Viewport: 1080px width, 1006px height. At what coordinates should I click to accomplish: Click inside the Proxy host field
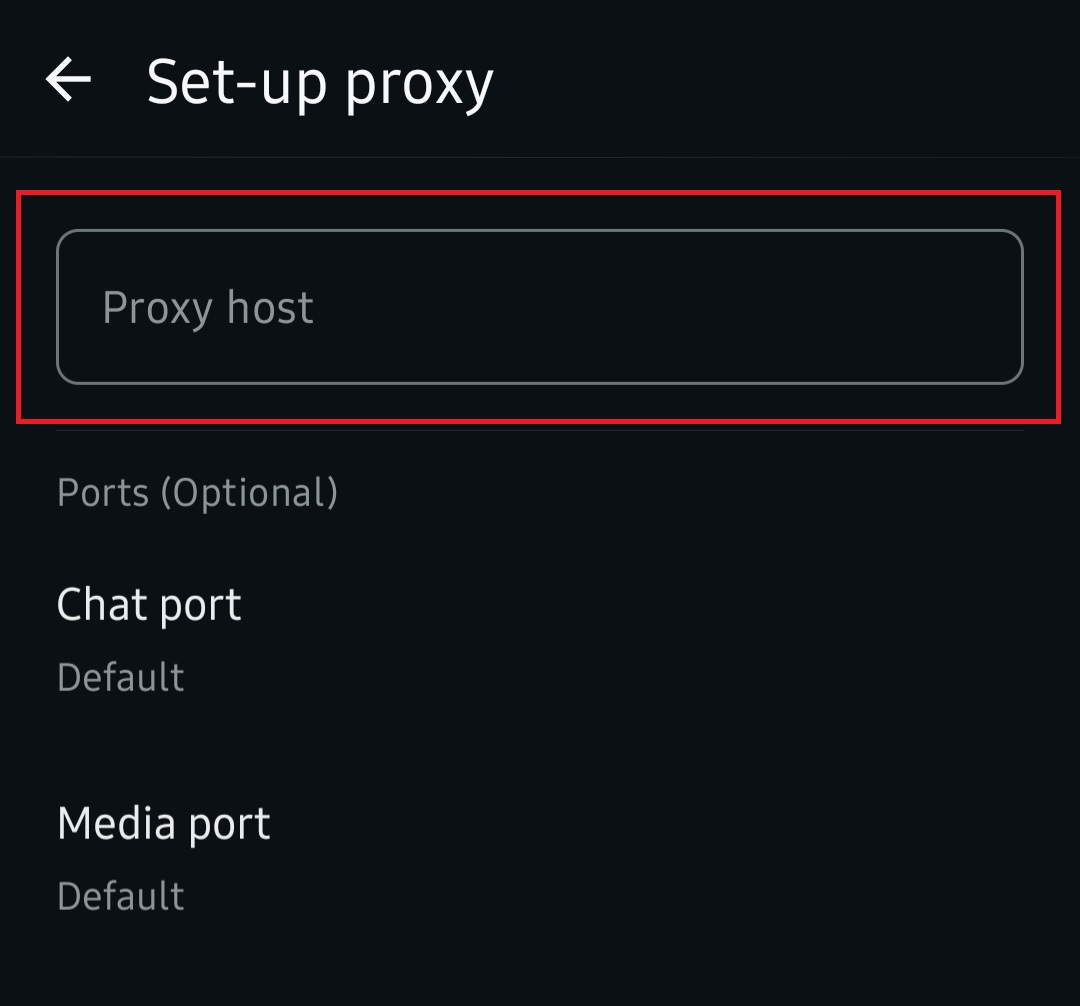point(540,307)
